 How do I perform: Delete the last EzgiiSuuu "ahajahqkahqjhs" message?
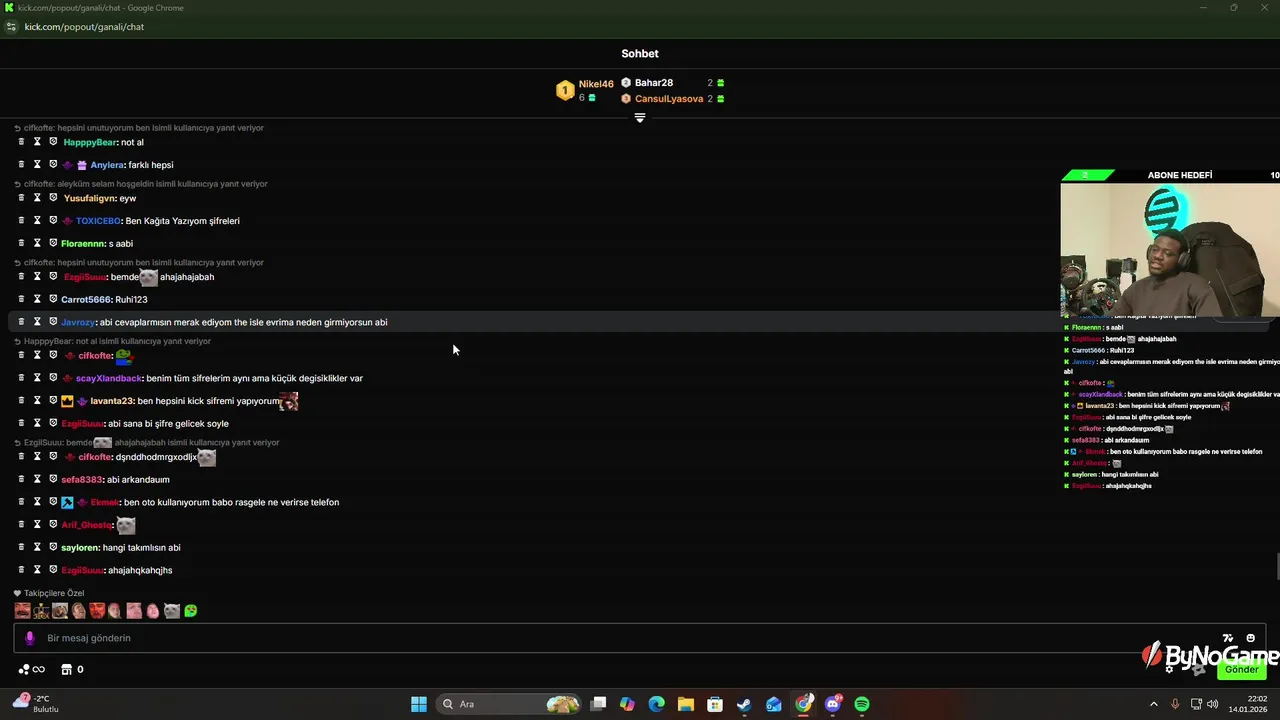(21, 570)
